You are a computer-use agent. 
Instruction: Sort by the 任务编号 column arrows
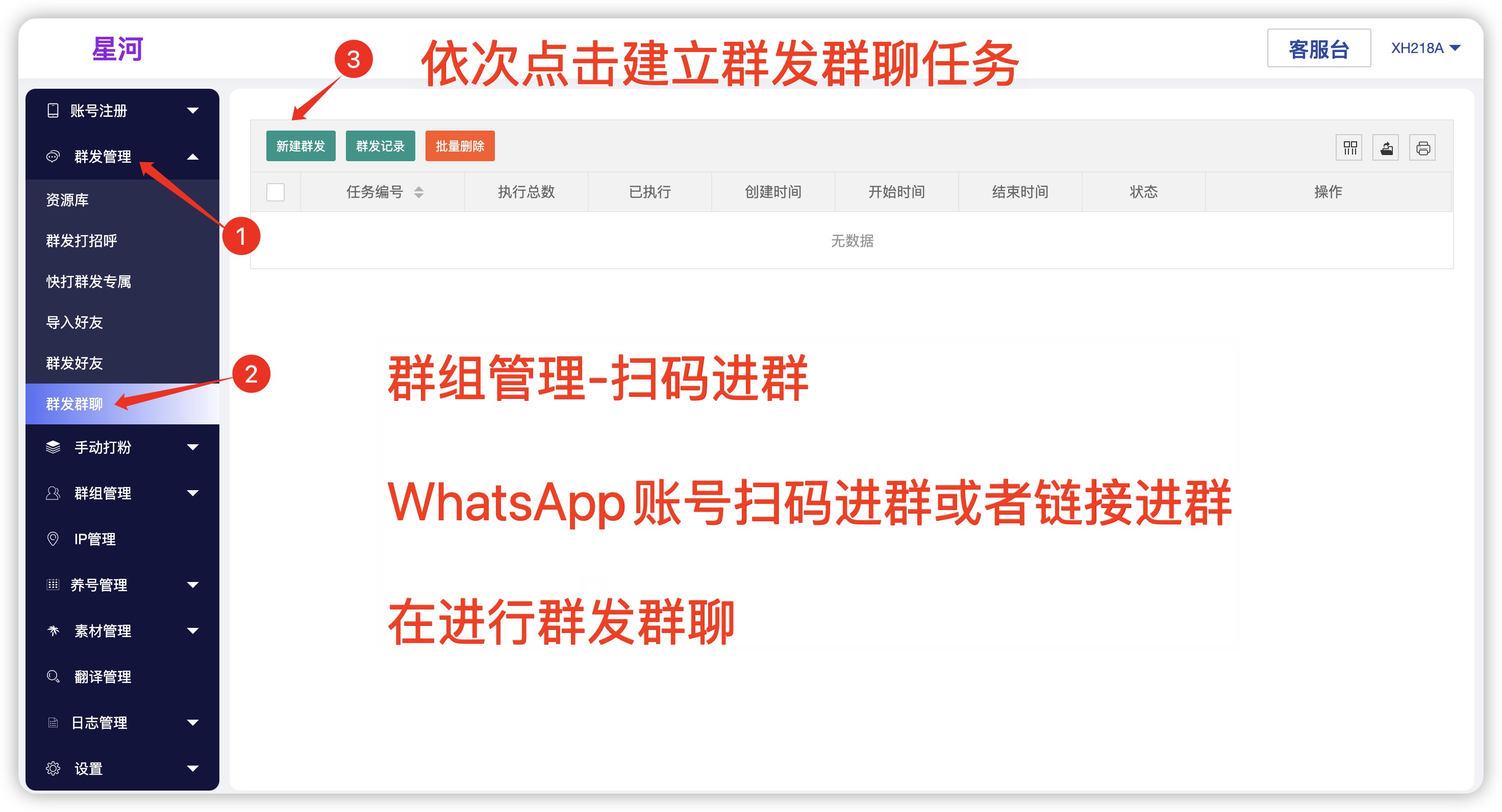[x=419, y=192]
